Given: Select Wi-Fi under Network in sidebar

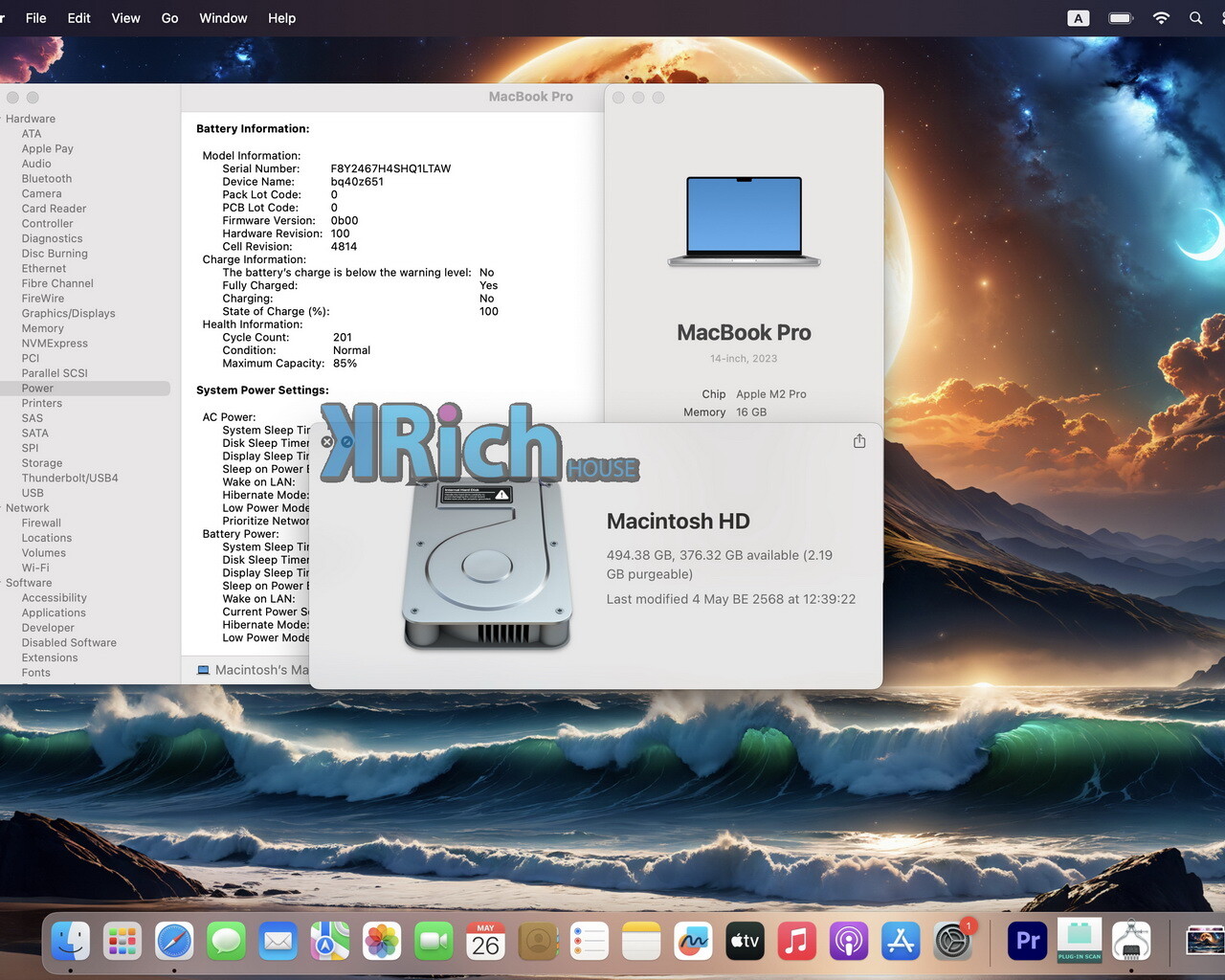Looking at the screenshot, I should point(35,568).
